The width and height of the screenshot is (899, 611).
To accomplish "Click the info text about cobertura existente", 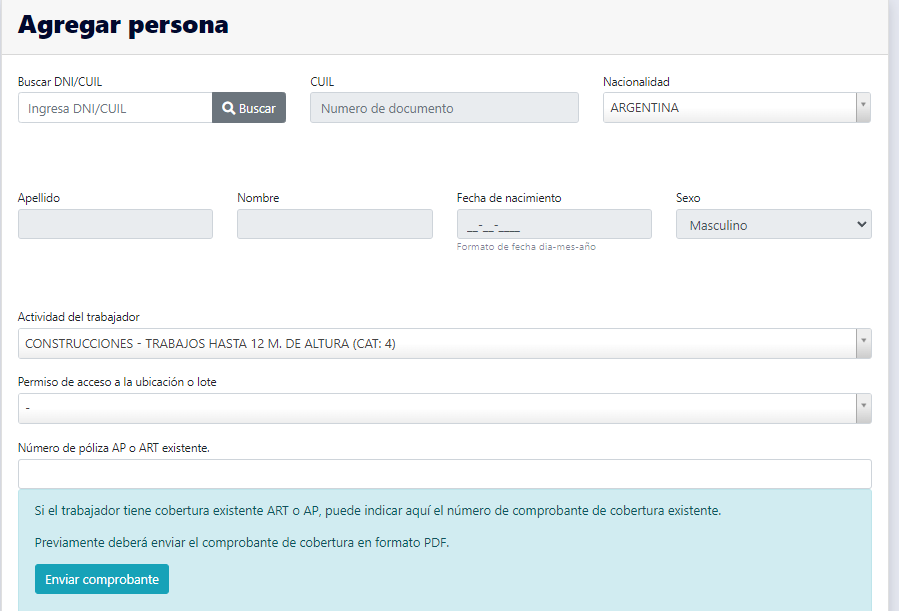I will coord(377,510).
